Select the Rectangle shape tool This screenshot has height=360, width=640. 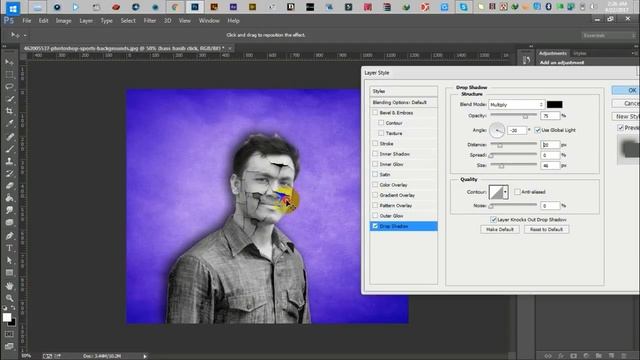(x=9, y=272)
